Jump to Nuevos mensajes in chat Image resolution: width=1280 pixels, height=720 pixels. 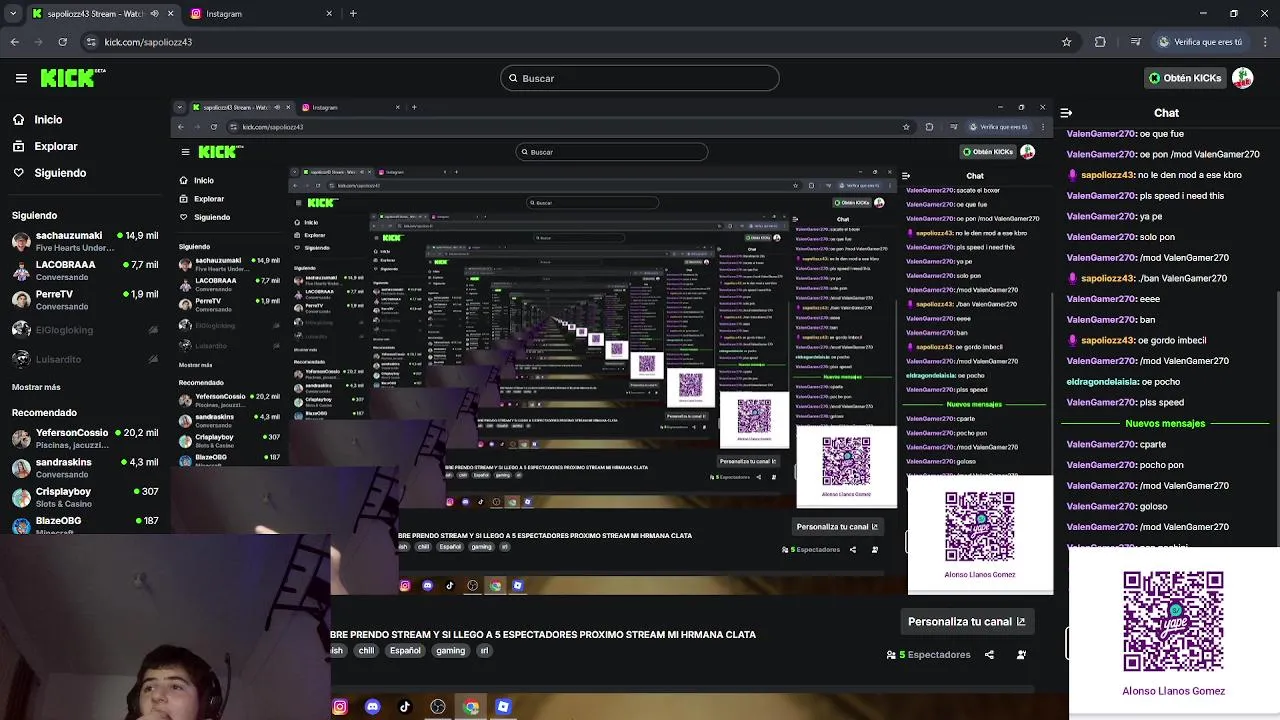(x=1165, y=423)
